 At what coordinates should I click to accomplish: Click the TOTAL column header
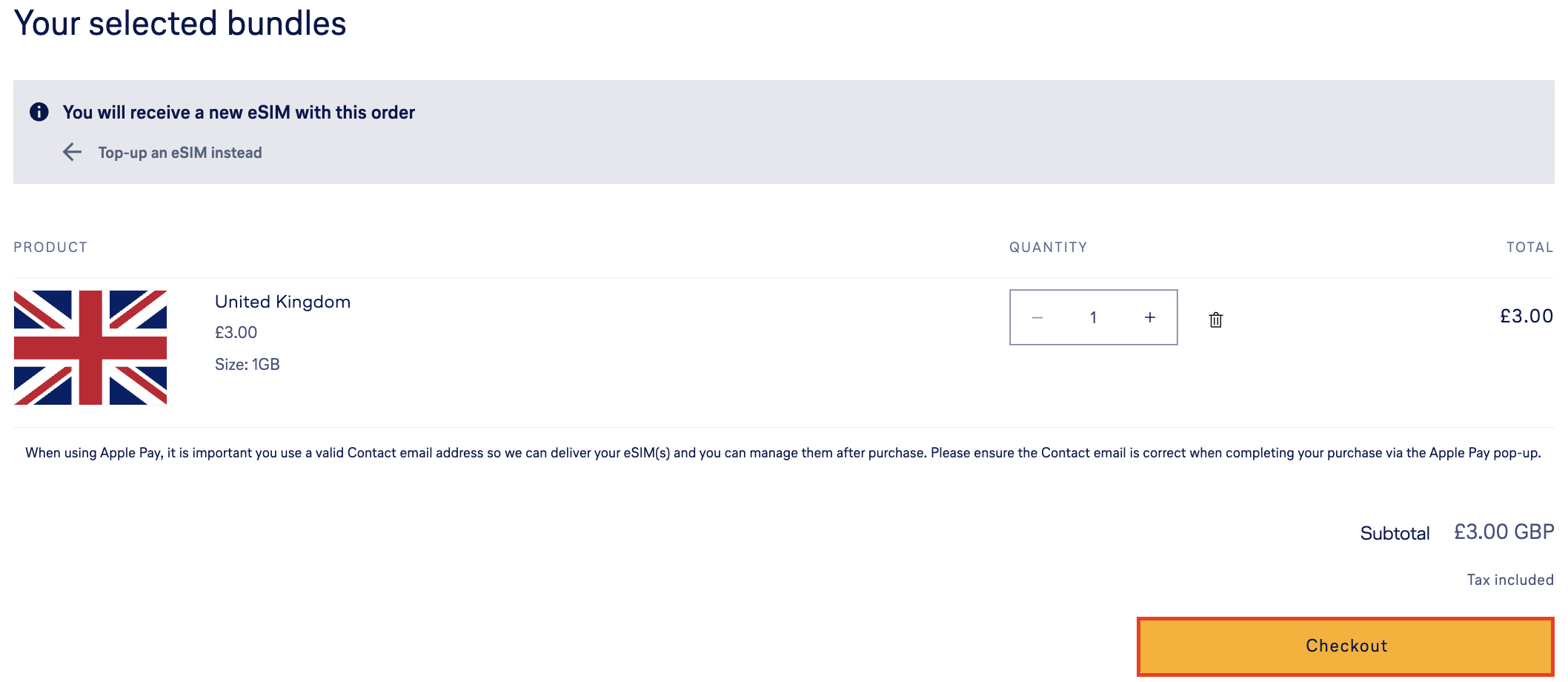1529,247
